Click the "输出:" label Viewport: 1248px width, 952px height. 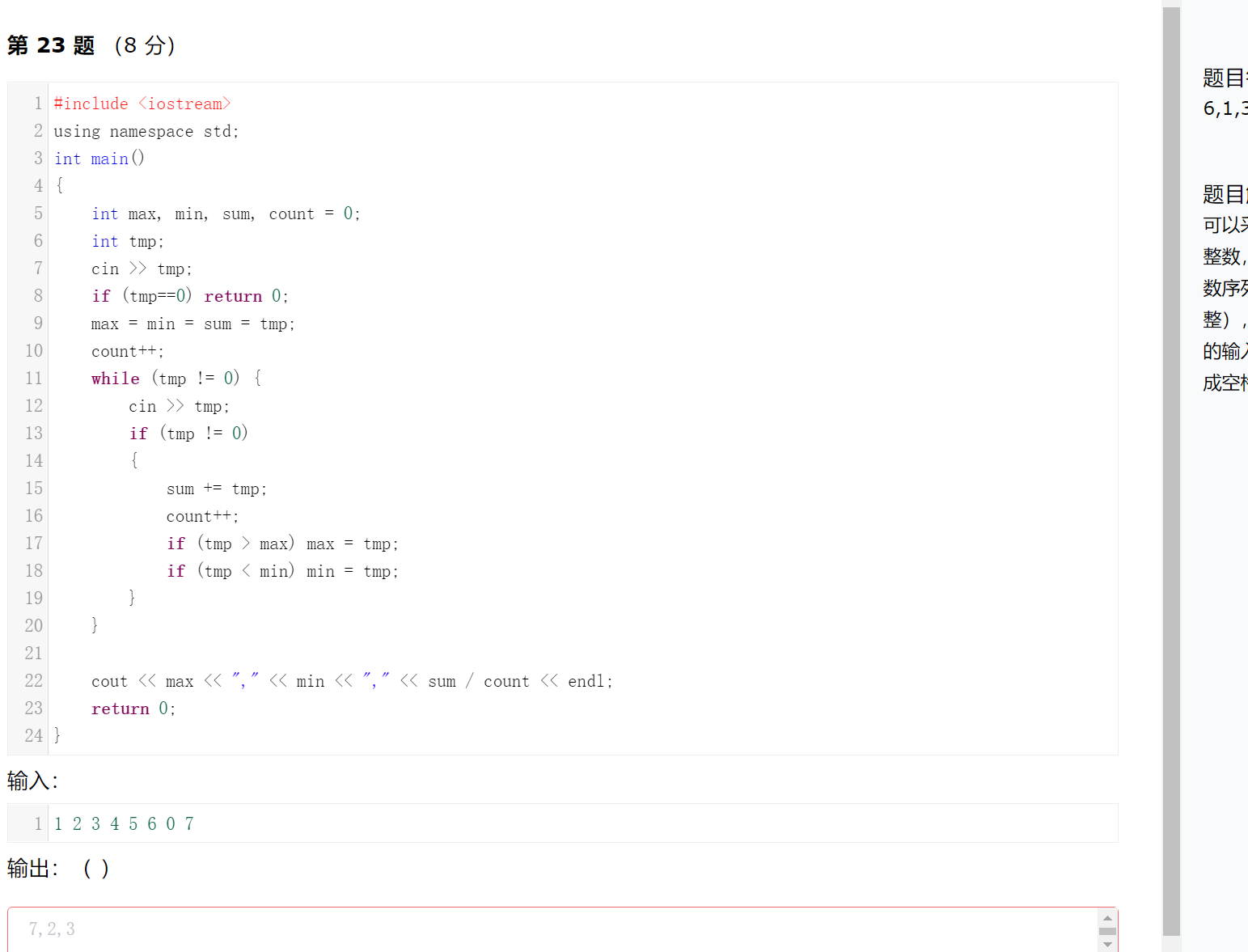tap(32, 868)
